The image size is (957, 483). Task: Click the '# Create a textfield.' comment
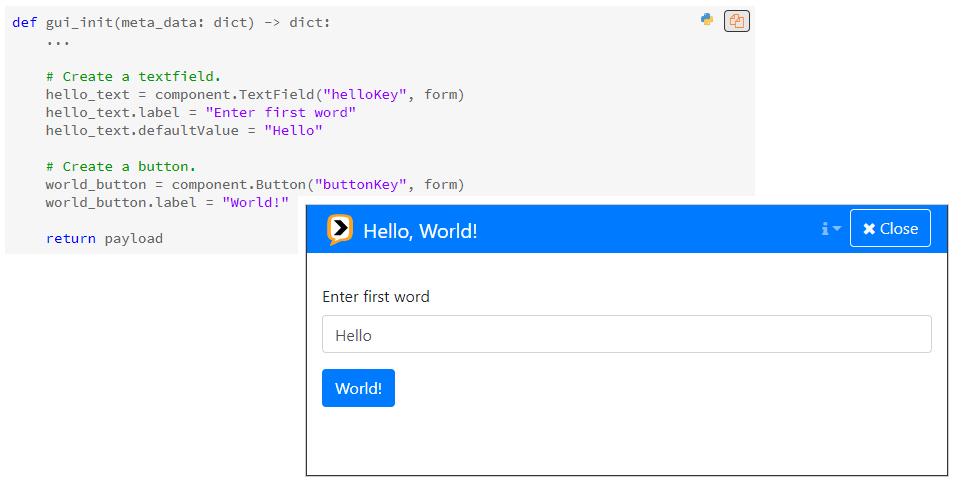(x=133, y=77)
